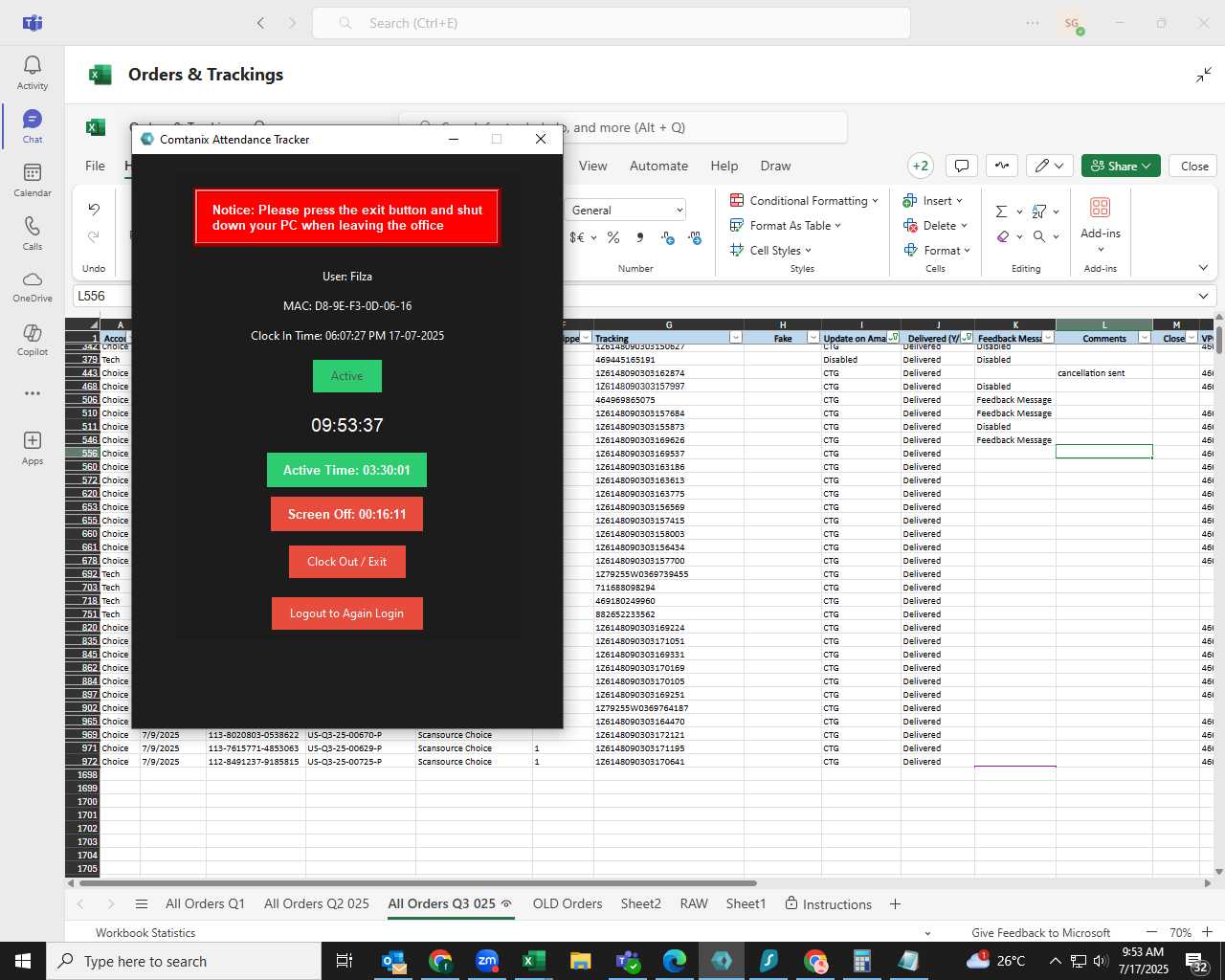Open the File menu in Excel
This screenshot has width=1225, height=980.
(x=96, y=166)
